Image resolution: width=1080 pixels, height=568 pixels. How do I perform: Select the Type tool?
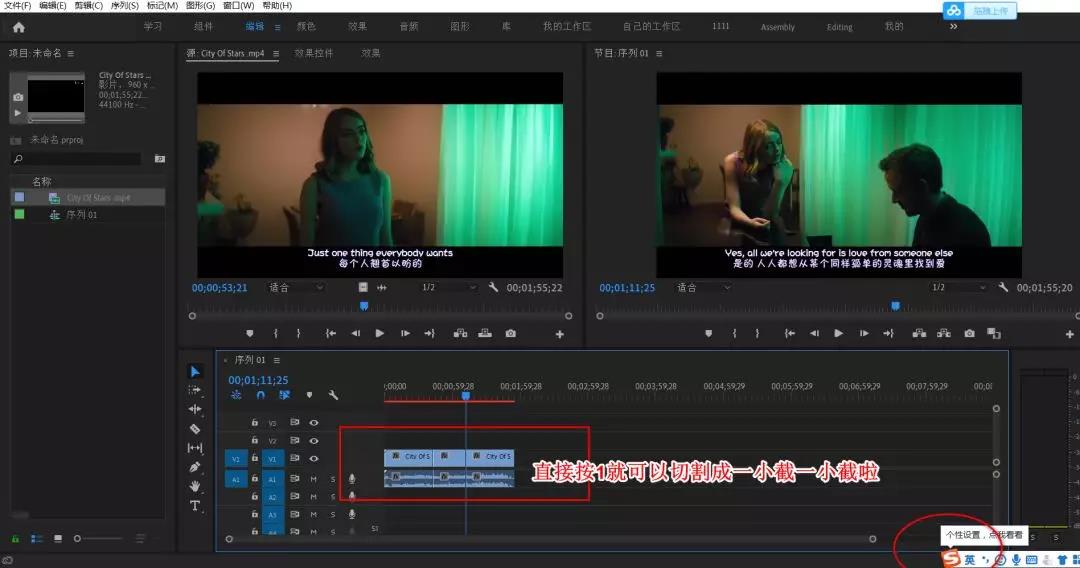point(195,506)
